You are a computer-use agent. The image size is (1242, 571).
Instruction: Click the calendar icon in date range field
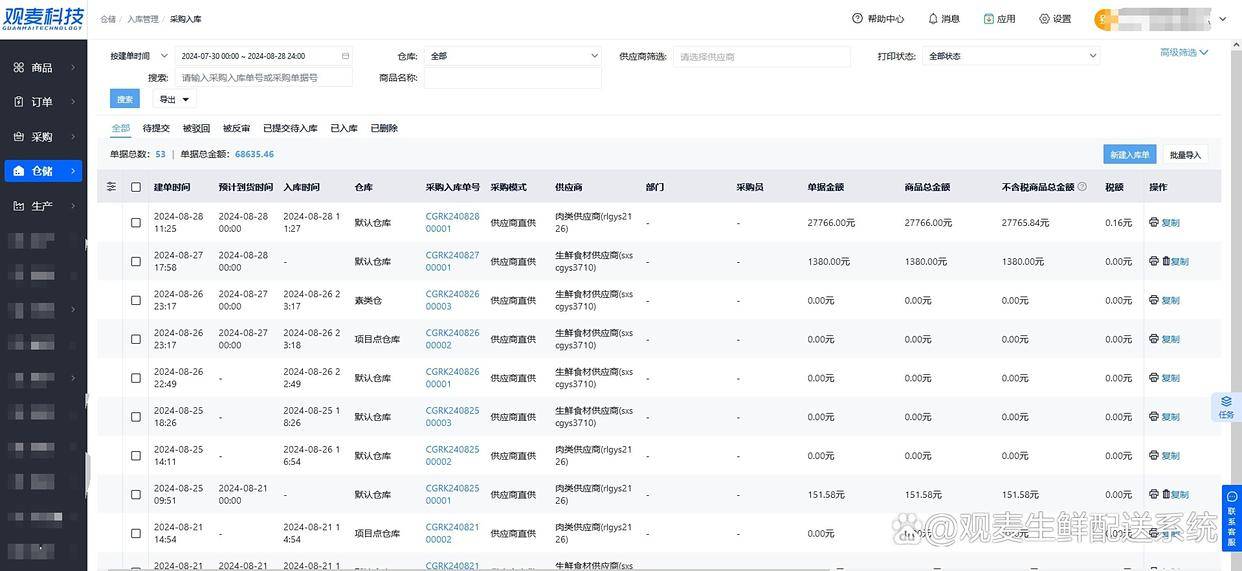[x=346, y=56]
